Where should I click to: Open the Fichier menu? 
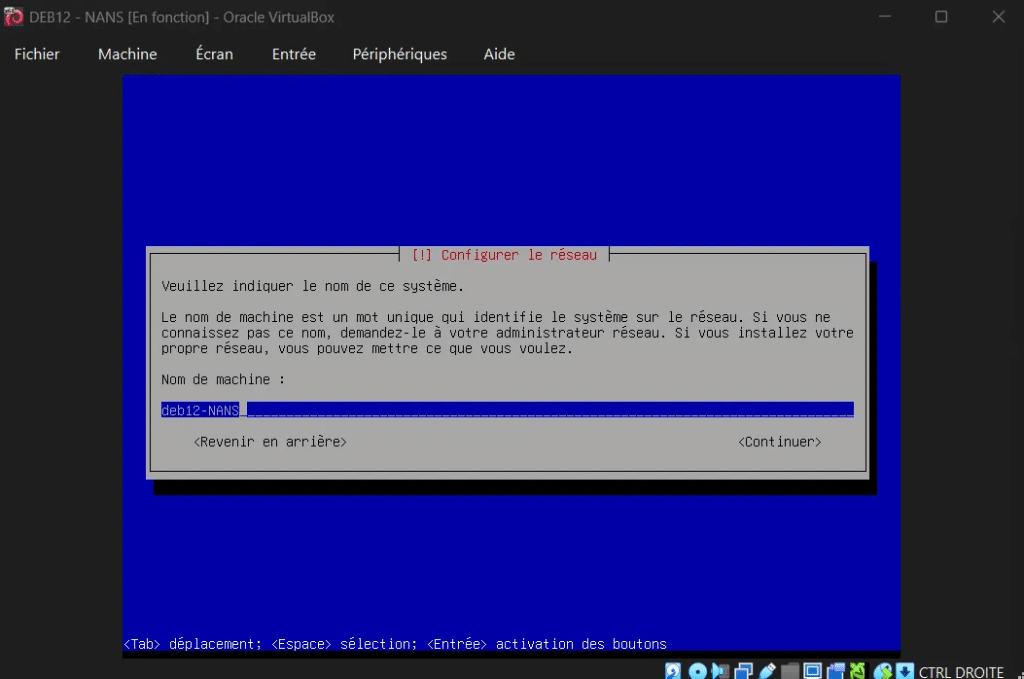pos(37,54)
